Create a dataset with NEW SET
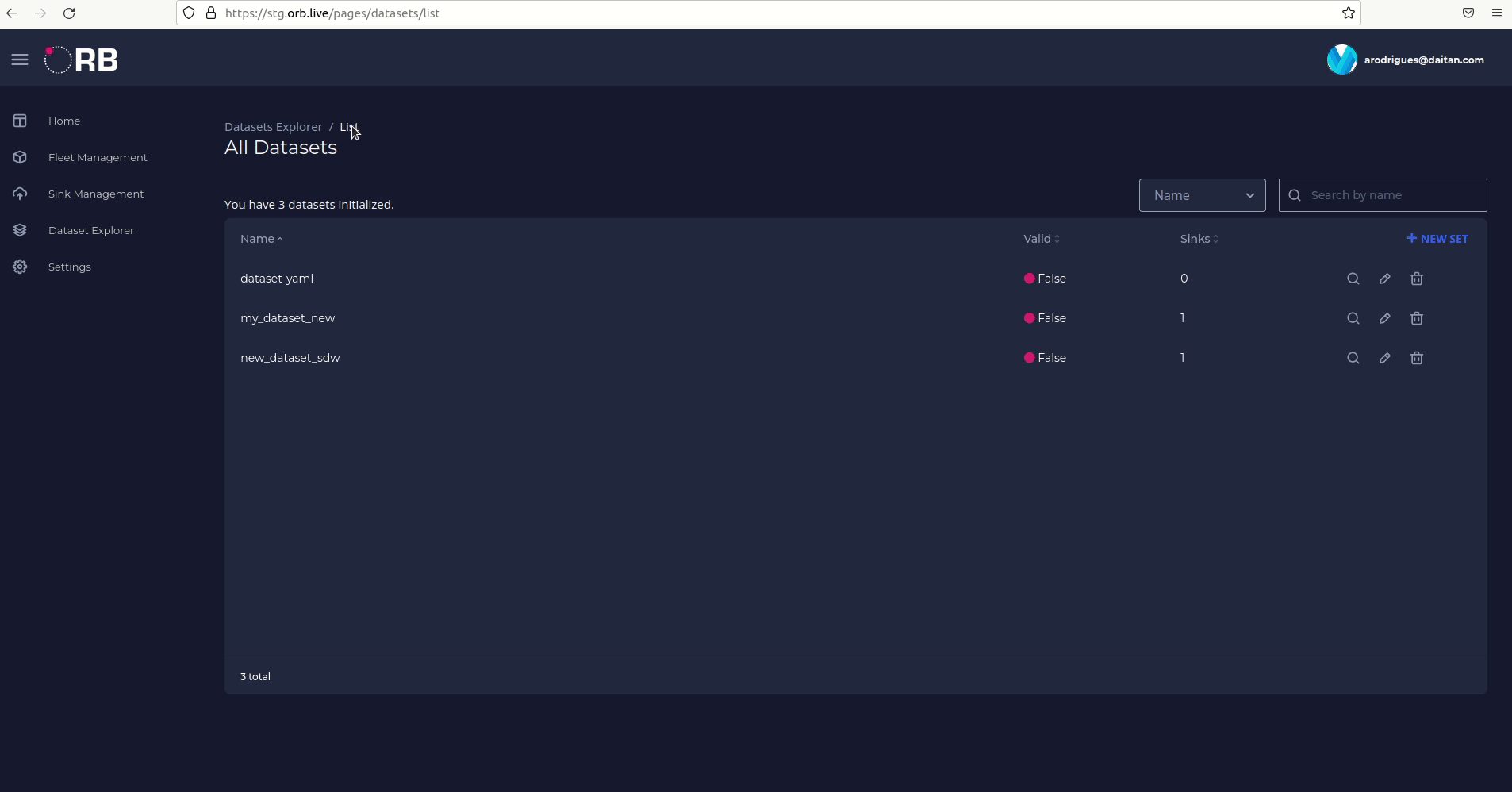The image size is (1512, 792). coord(1437,238)
